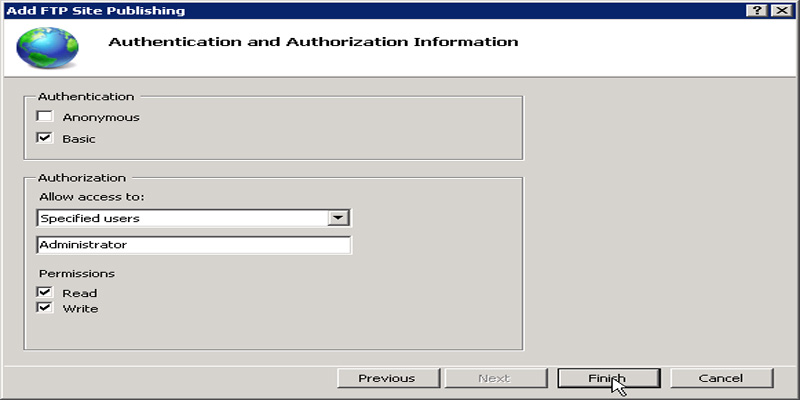Close the Add FTP Site Publishing dialog

tap(780, 9)
